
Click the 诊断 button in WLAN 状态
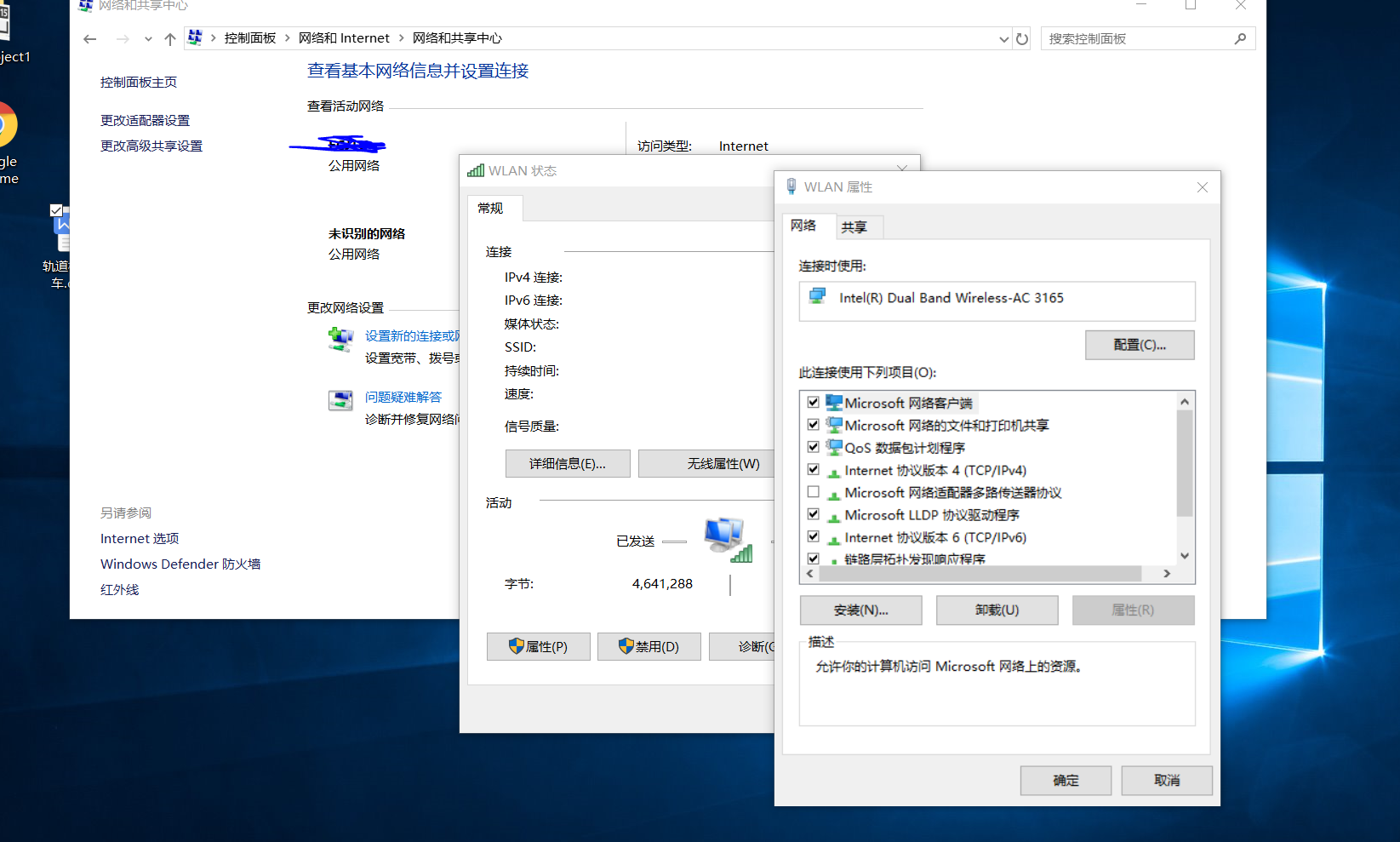[742, 647]
